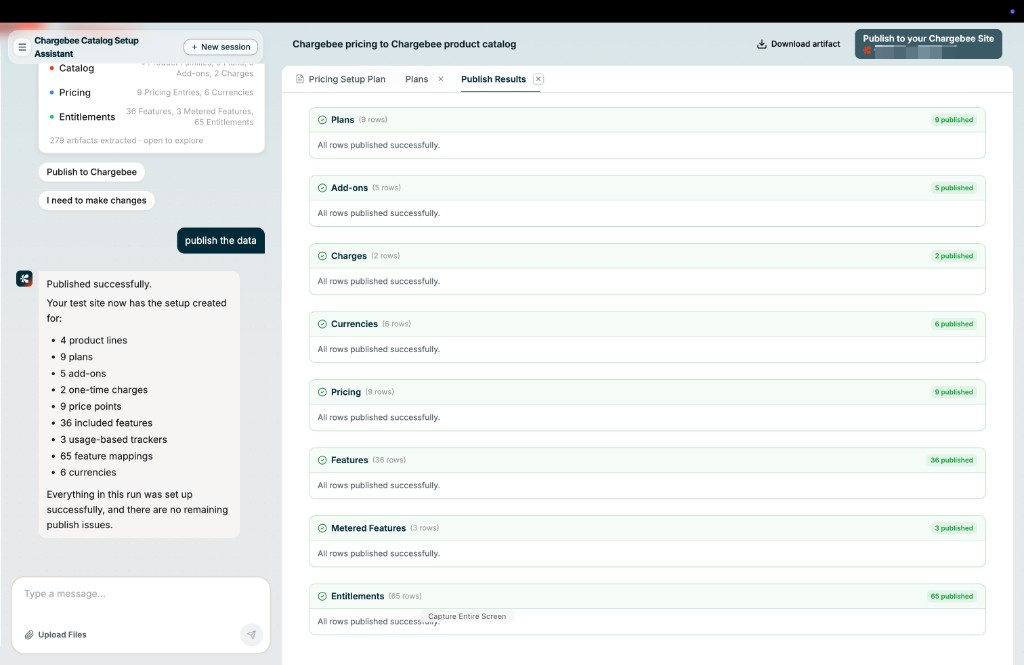Click 'Published successfully.' in assistant reply
This screenshot has height=665, width=1024.
point(99,284)
